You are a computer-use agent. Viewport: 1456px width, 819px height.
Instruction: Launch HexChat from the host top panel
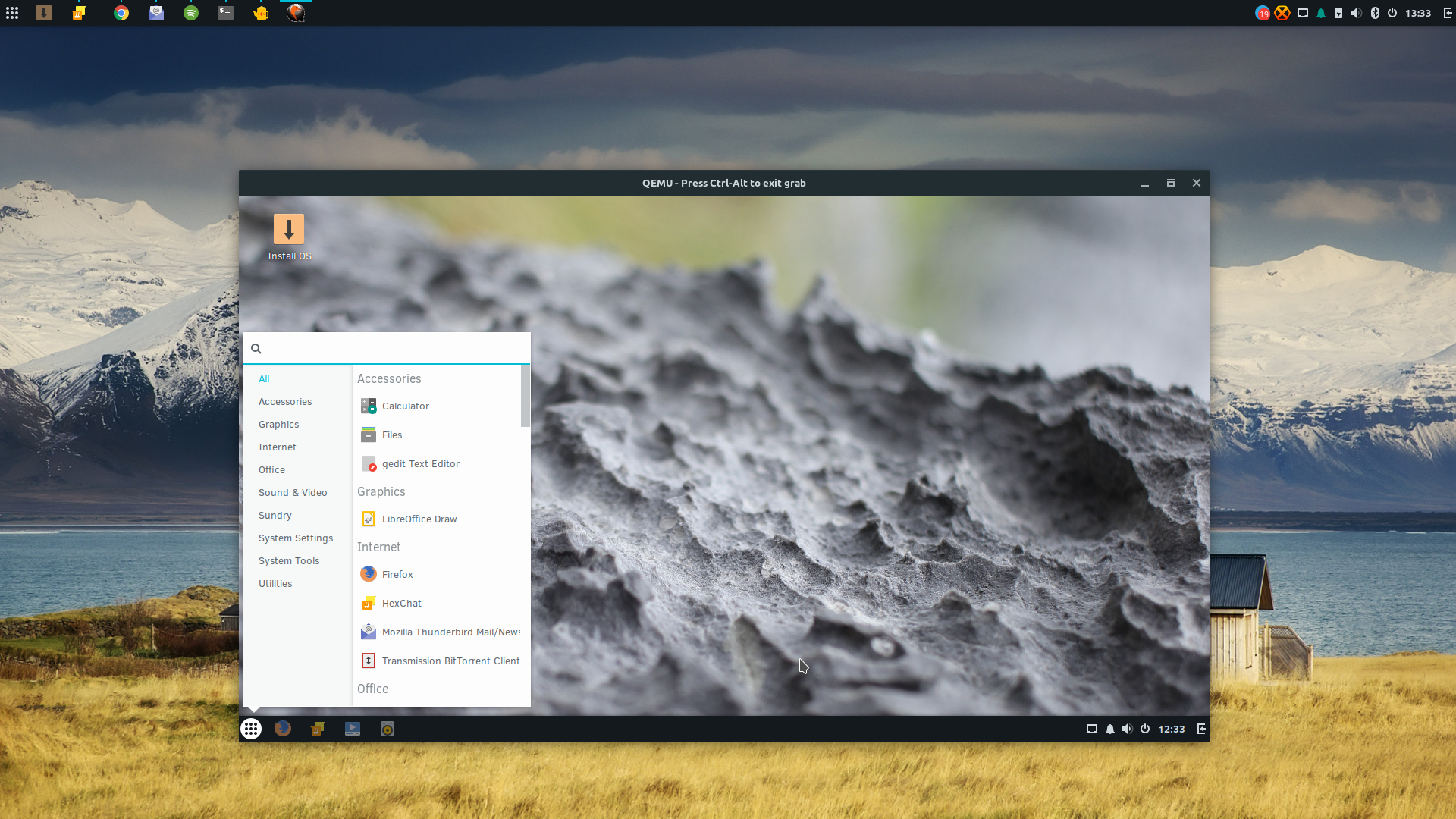tap(79, 13)
